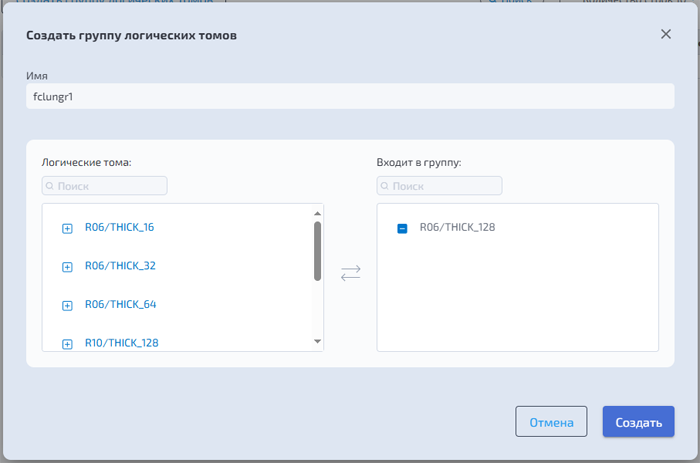The height and width of the screenshot is (463, 700).
Task: Close the create volume group dialog
Action: pyautogui.click(x=666, y=34)
